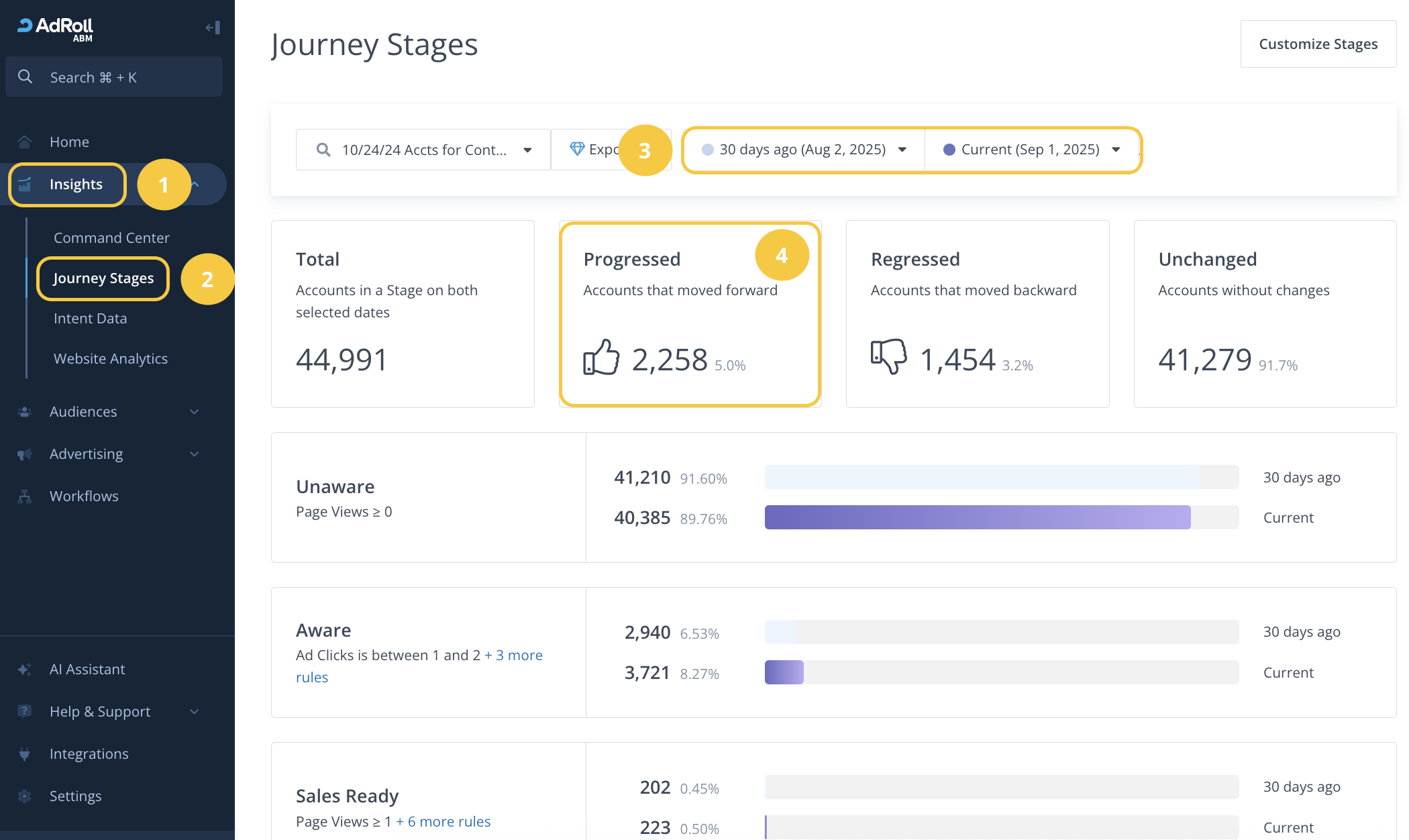The image size is (1409, 840).
Task: Click the thumbs-down Regressed icon
Action: 888,356
